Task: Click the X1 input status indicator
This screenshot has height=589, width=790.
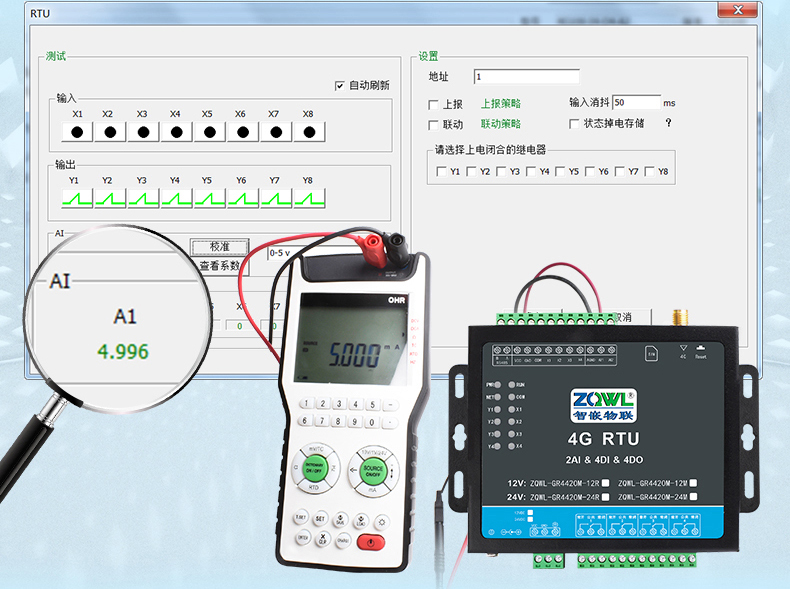Action: coord(77,132)
